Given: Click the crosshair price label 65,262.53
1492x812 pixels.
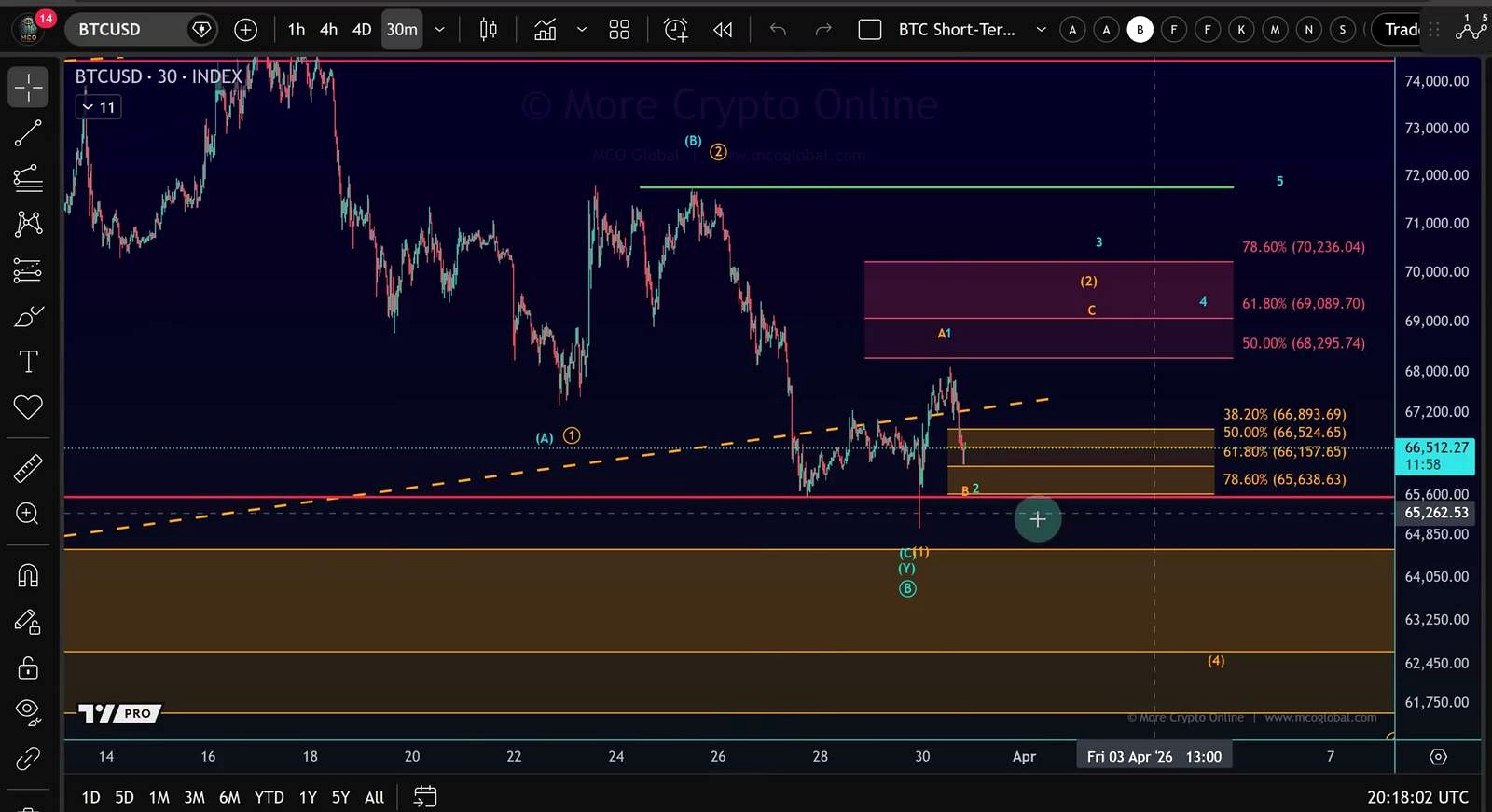Looking at the screenshot, I should pos(1436,513).
